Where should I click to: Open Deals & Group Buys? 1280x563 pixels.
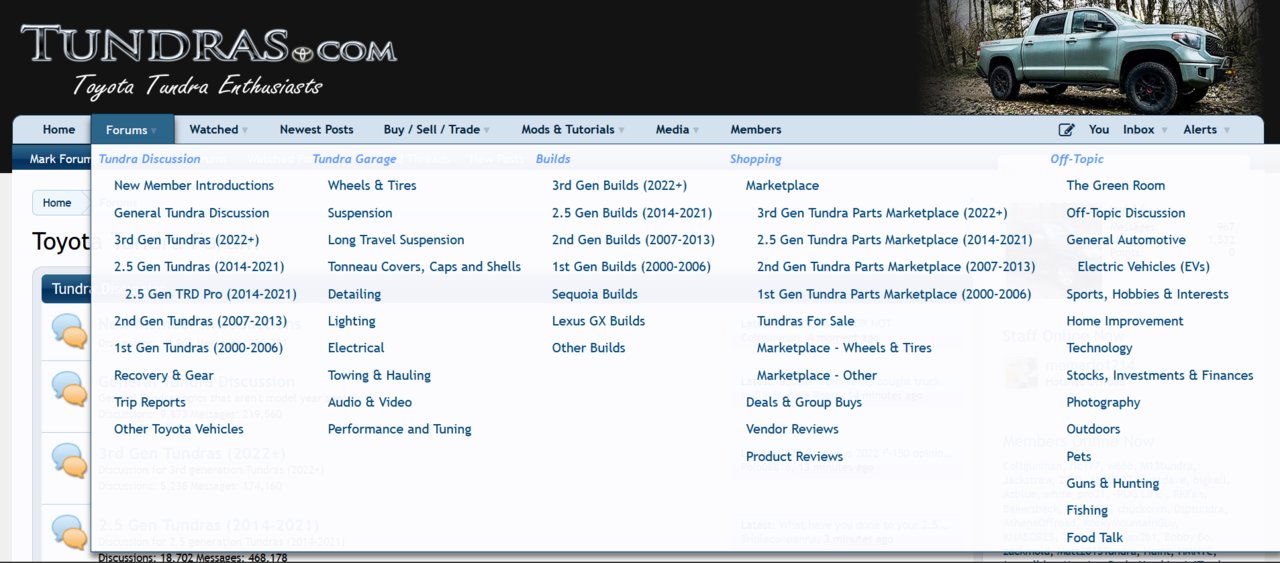pyautogui.click(x=804, y=402)
